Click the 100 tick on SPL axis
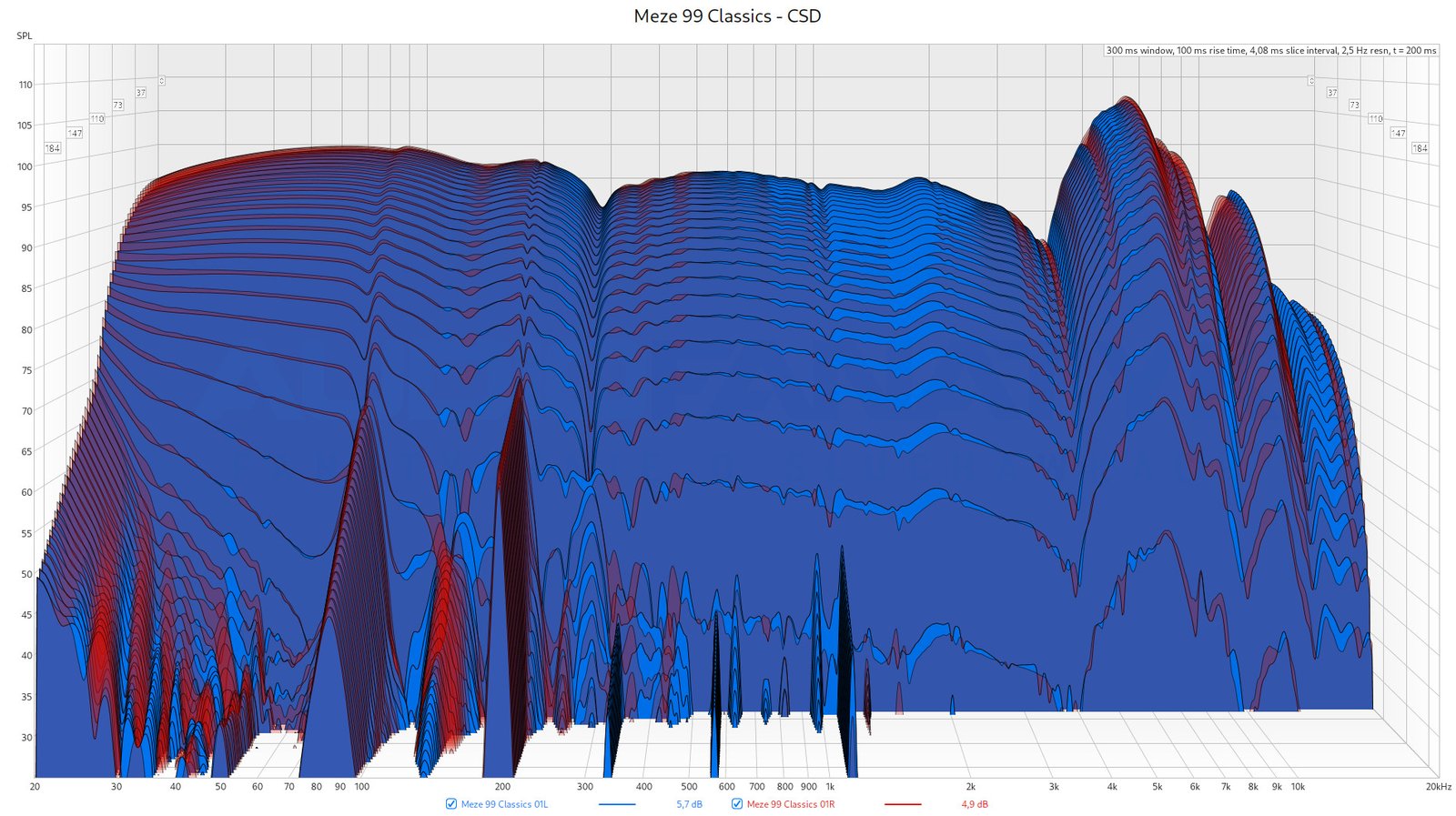Screen dimensions: 1456x816 25,166
